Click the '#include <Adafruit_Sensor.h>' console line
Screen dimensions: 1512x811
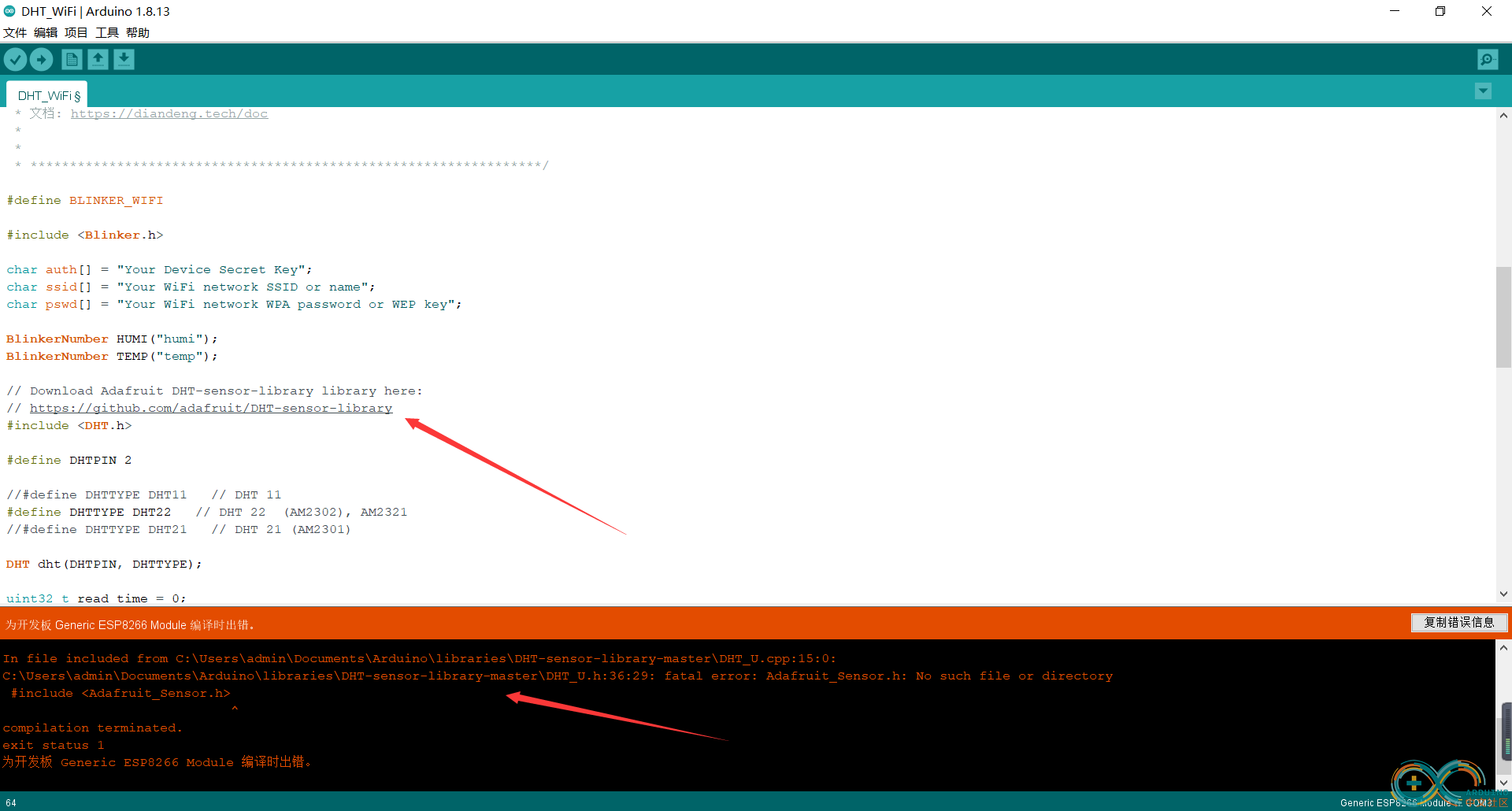coord(120,693)
